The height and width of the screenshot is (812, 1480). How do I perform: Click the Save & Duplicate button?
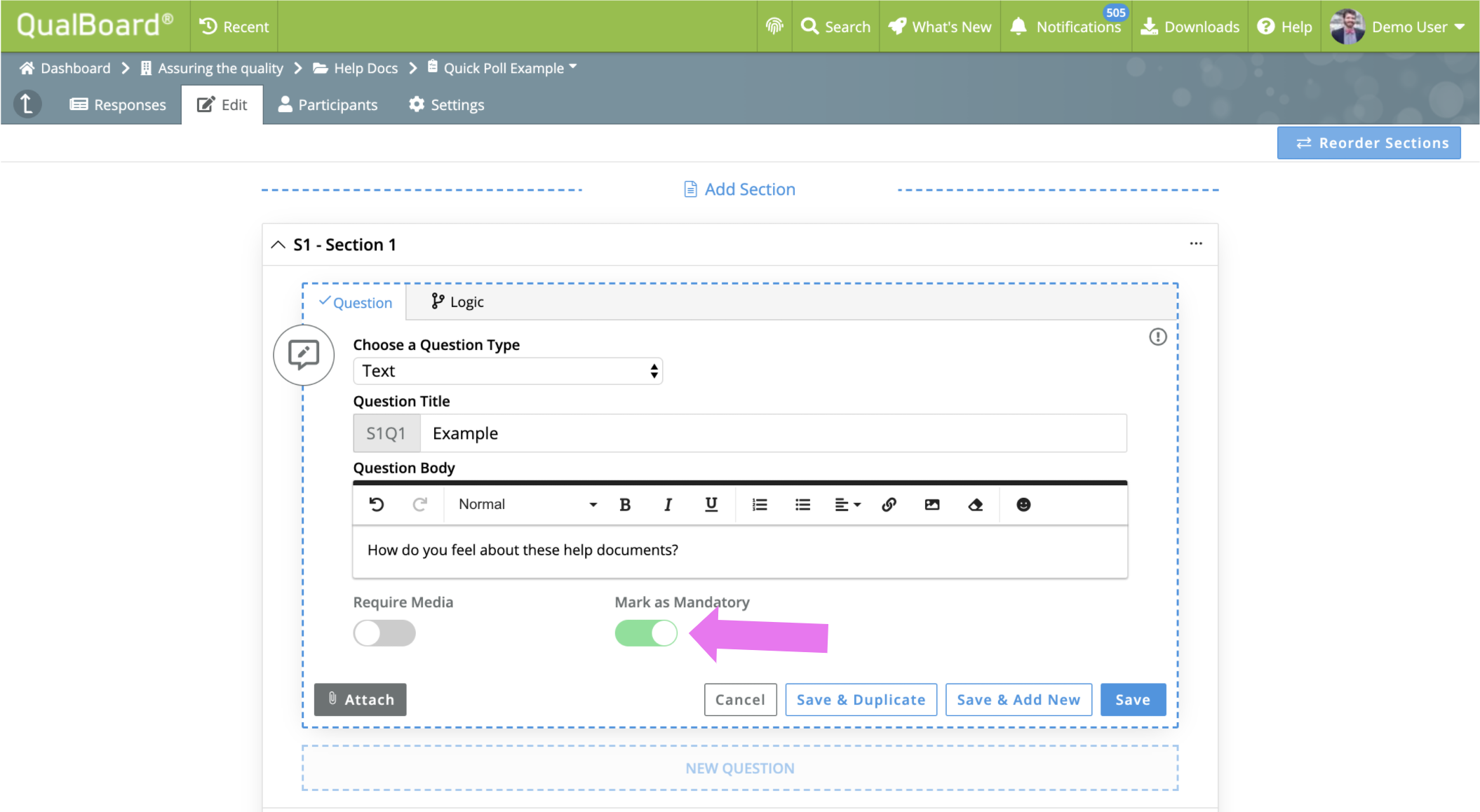(x=861, y=699)
